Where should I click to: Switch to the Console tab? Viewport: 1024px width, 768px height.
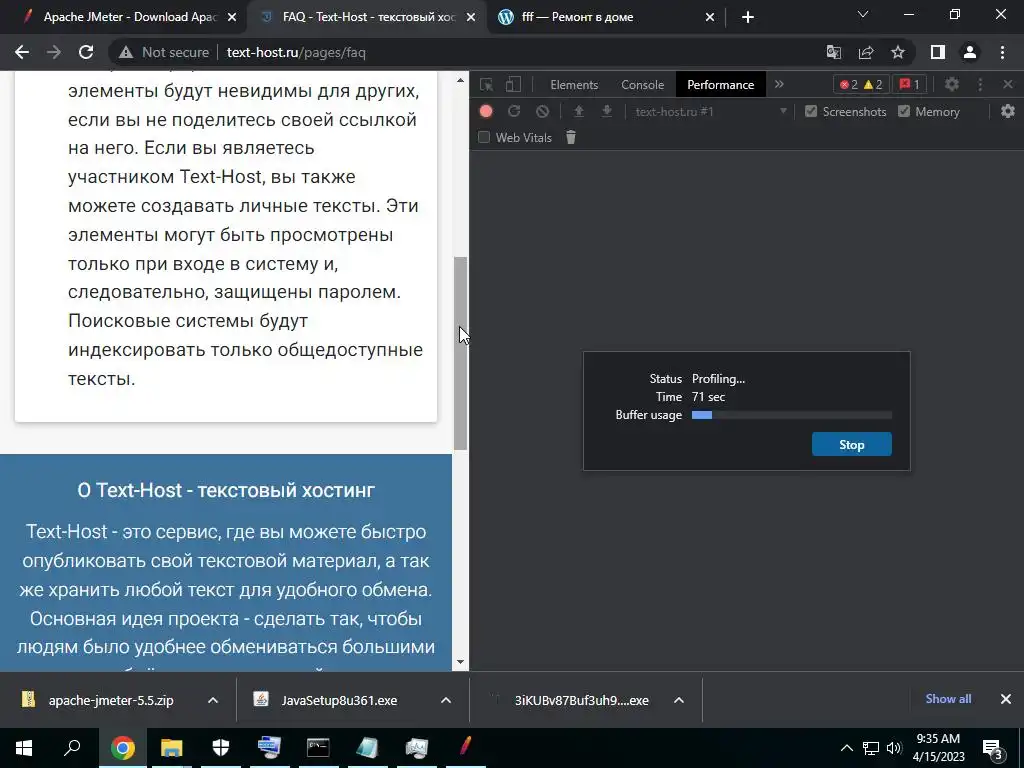(643, 85)
